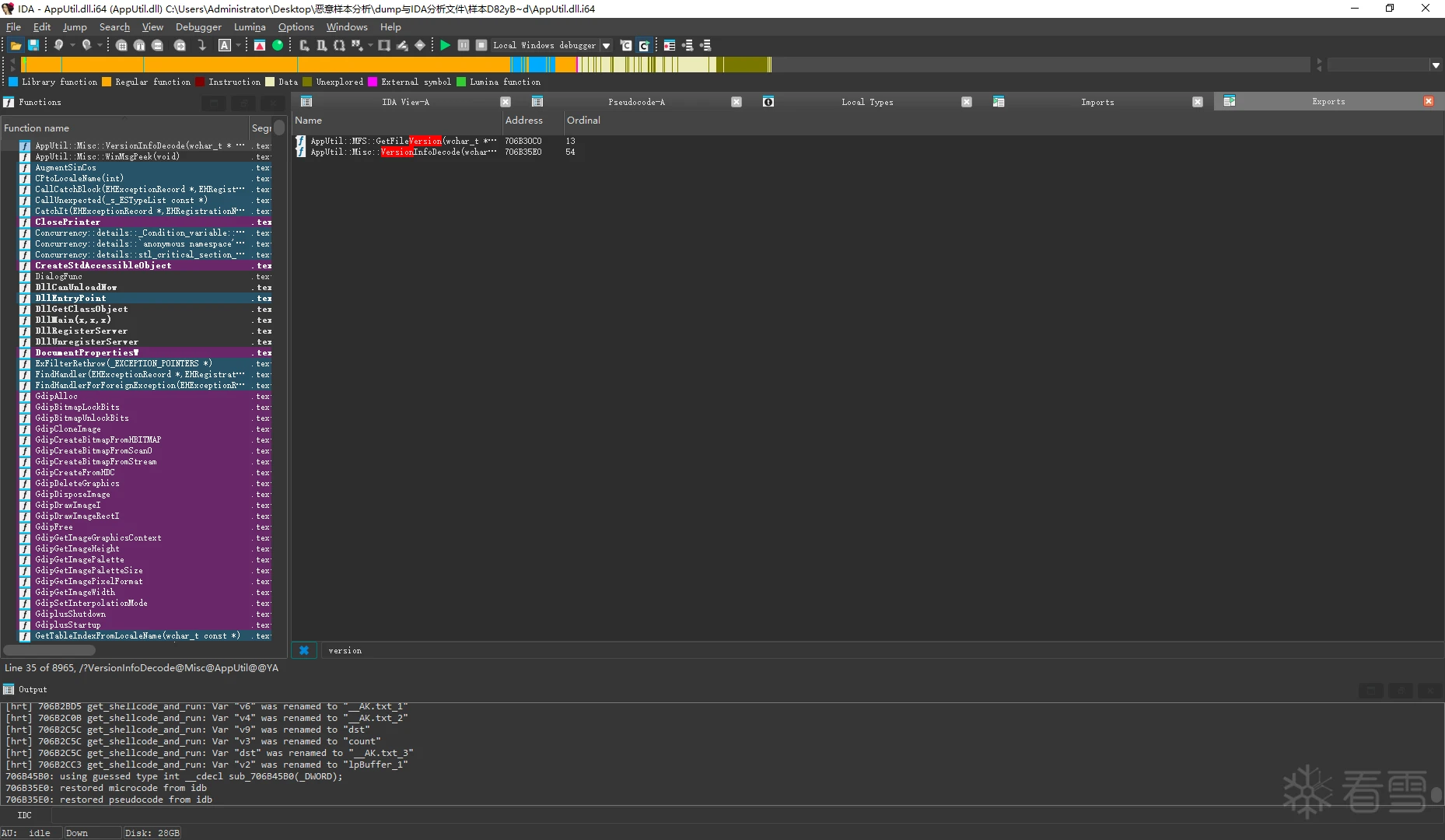Screen dimensions: 1445x840
Task: Toggle the highlighted 'C' refresh icon
Action: coord(644,46)
